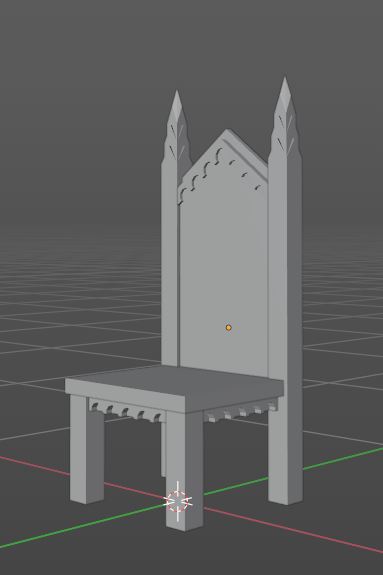
Task: Click the orange object origin dot
Action: coord(229,327)
